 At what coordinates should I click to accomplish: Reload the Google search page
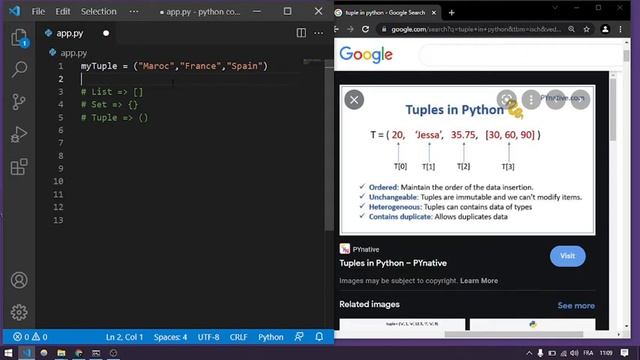(x=365, y=29)
